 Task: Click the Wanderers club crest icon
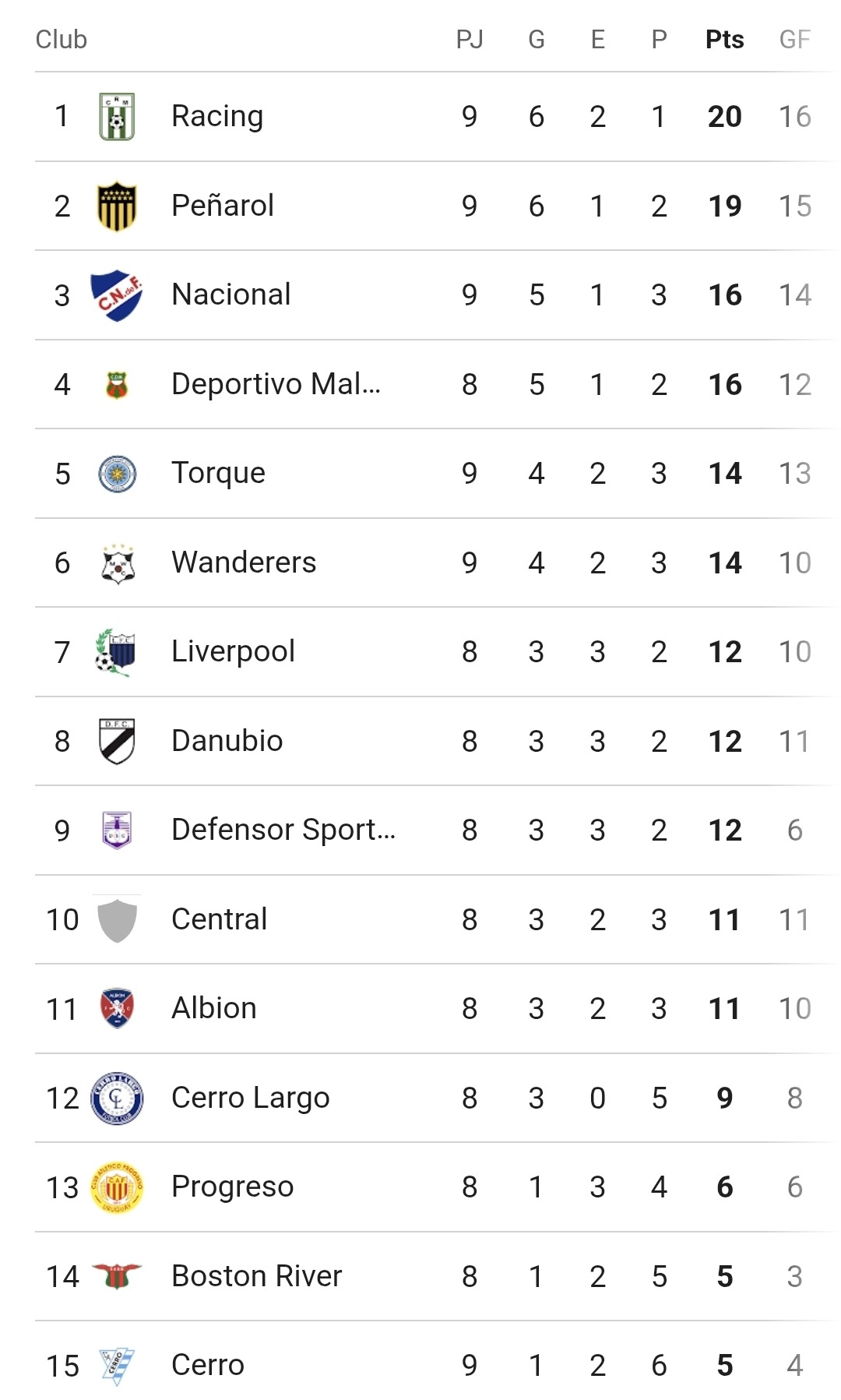(x=117, y=563)
